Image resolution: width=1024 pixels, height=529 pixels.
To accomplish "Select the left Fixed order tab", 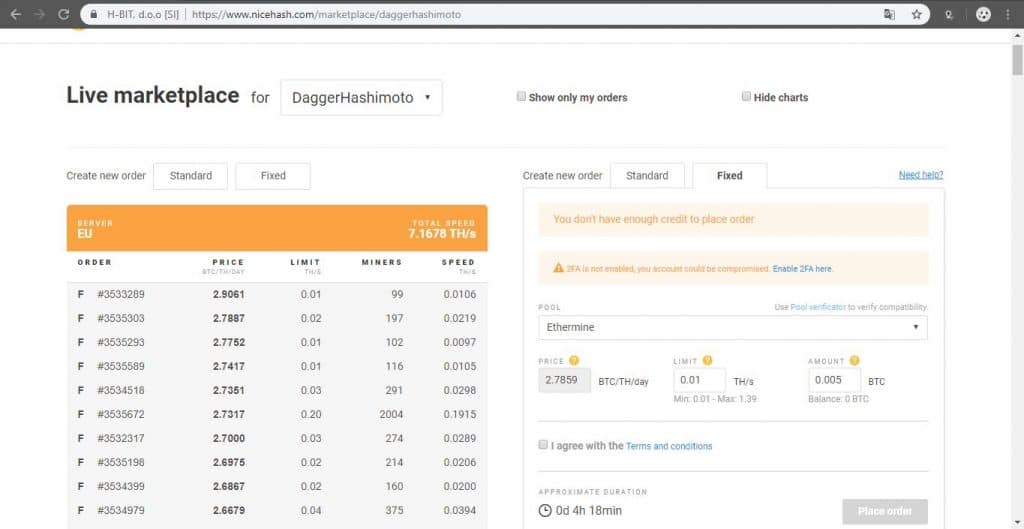I will pyautogui.click(x=273, y=176).
